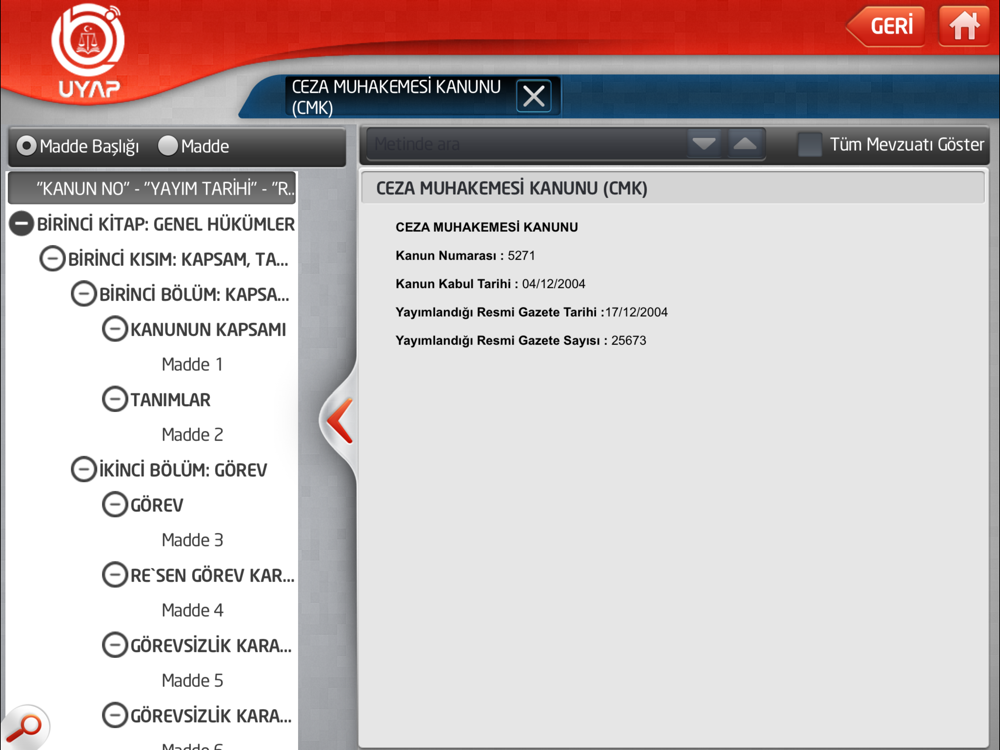Click Resmi Gazete Tarihi 17/12/2004 line

coord(531,312)
